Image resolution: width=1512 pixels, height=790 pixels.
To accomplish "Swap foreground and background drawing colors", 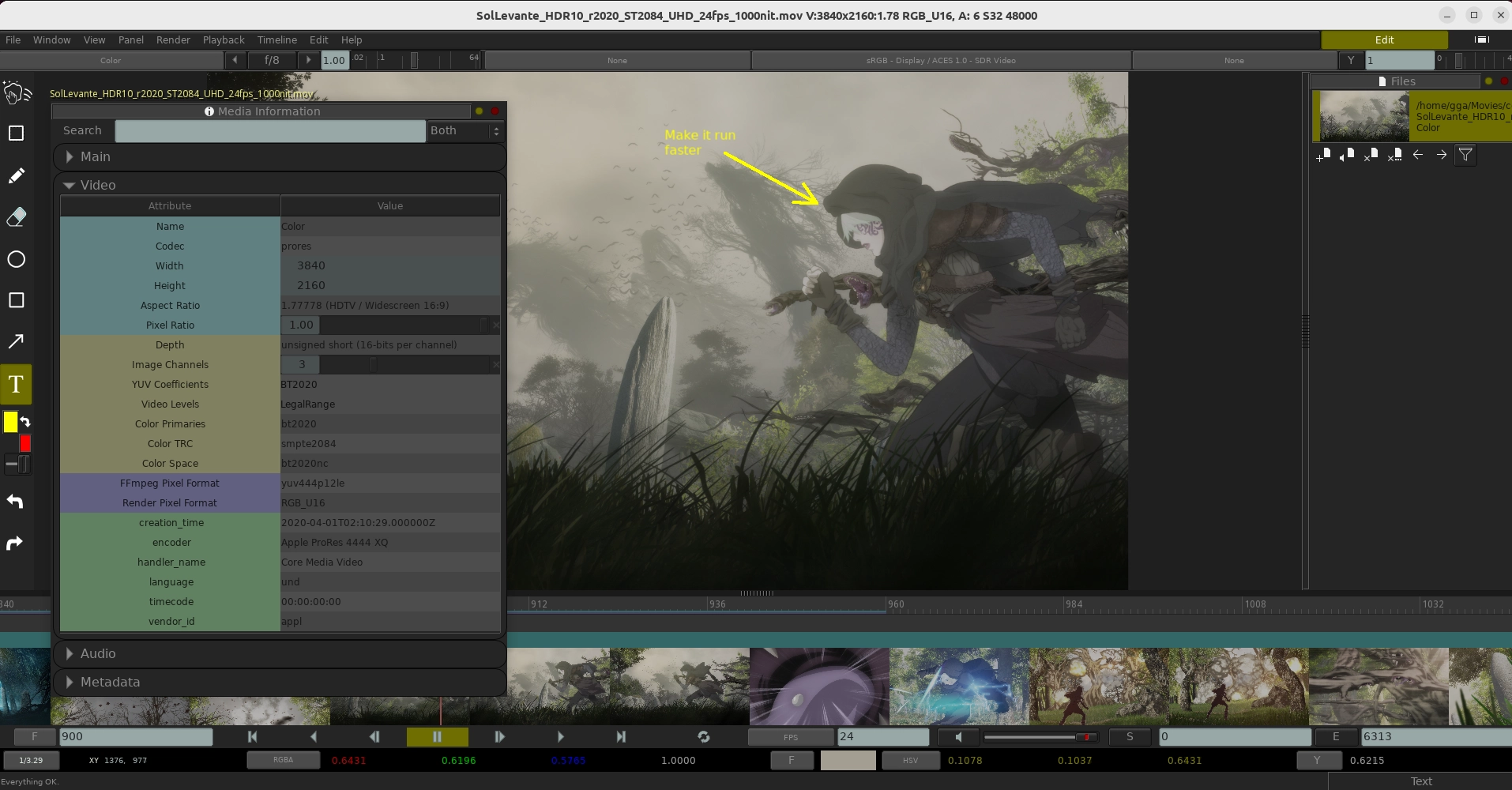I will (x=25, y=422).
